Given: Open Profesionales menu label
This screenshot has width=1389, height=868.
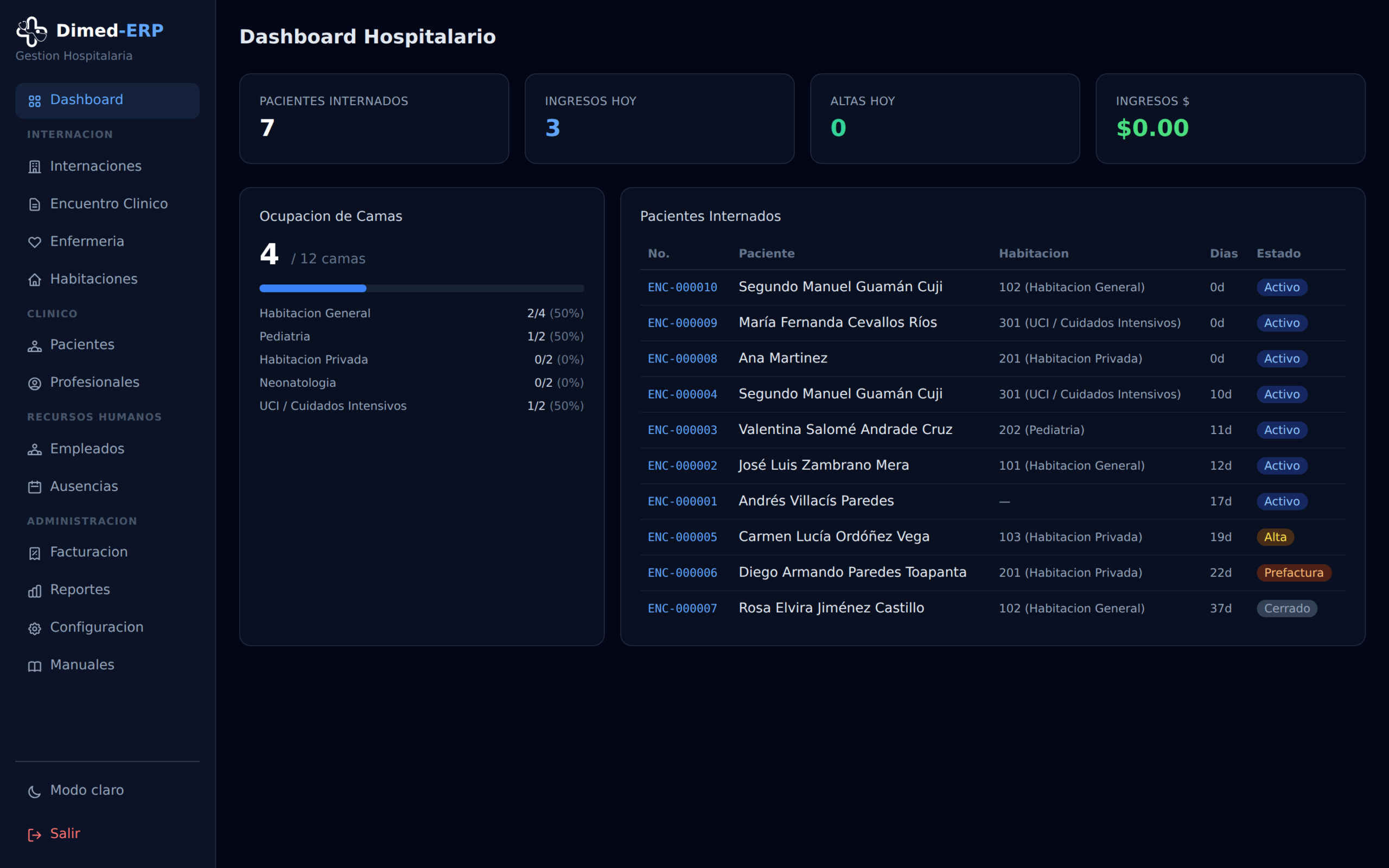Looking at the screenshot, I should point(95,382).
